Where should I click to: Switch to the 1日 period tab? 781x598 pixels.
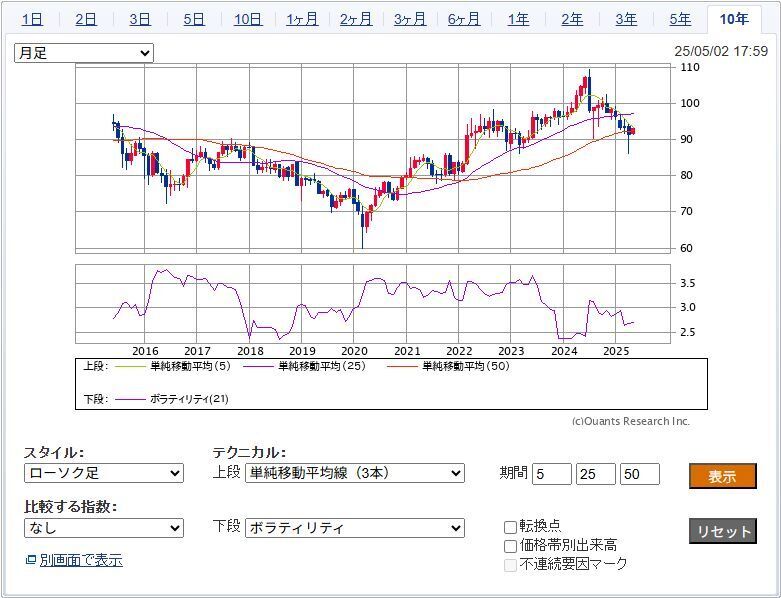32,19
